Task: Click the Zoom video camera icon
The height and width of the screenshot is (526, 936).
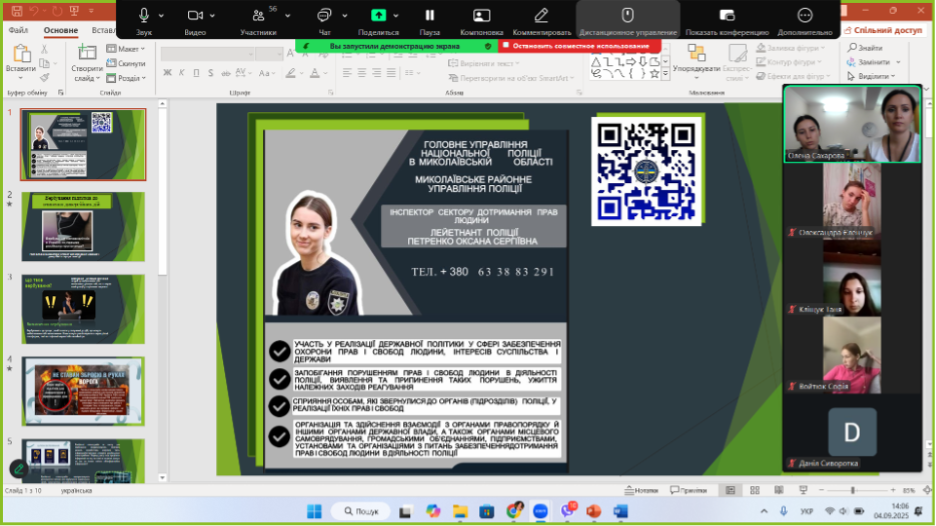Action: pyautogui.click(x=194, y=16)
